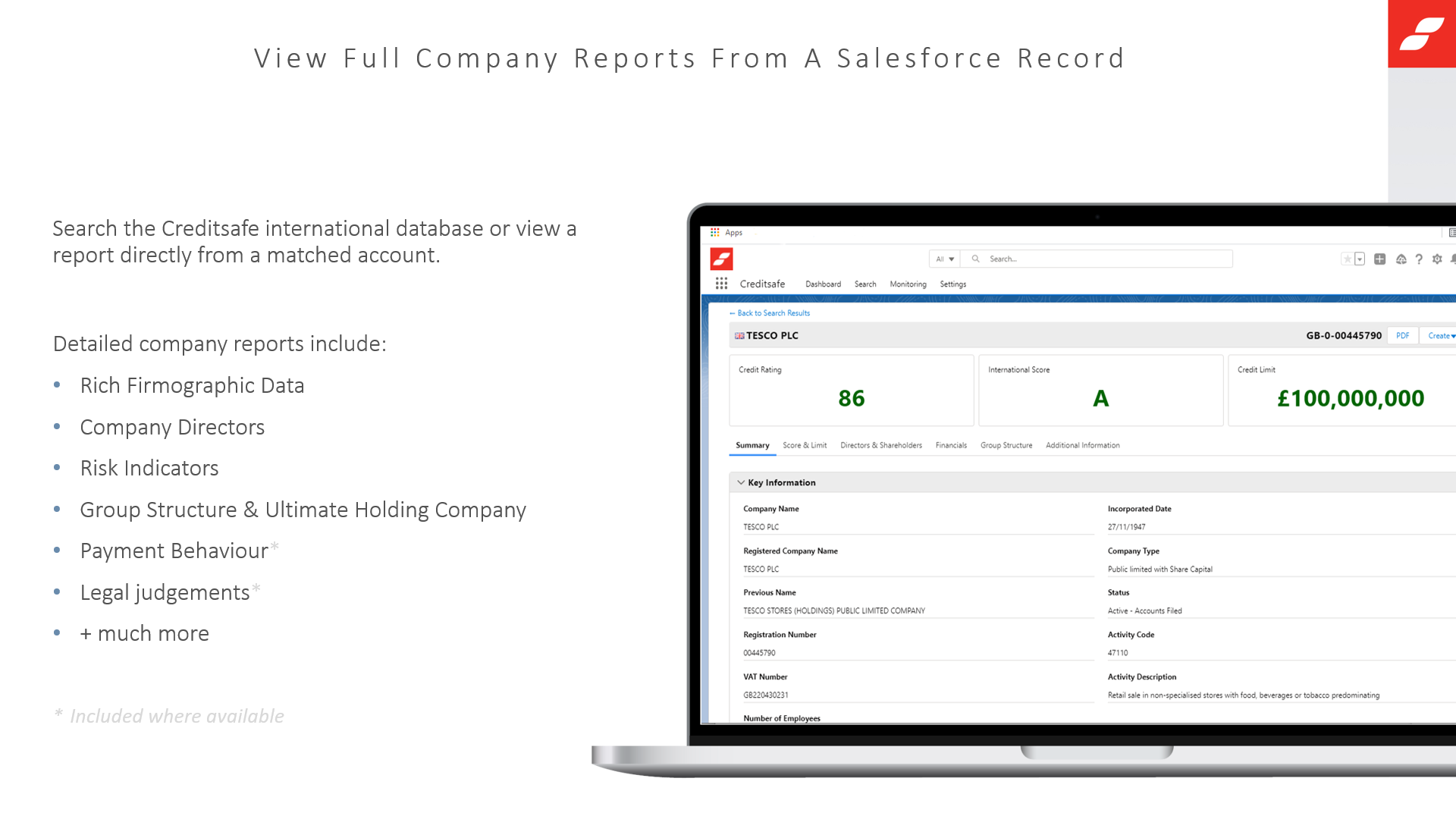
Task: Open the Create dropdown button
Action: click(x=1441, y=336)
